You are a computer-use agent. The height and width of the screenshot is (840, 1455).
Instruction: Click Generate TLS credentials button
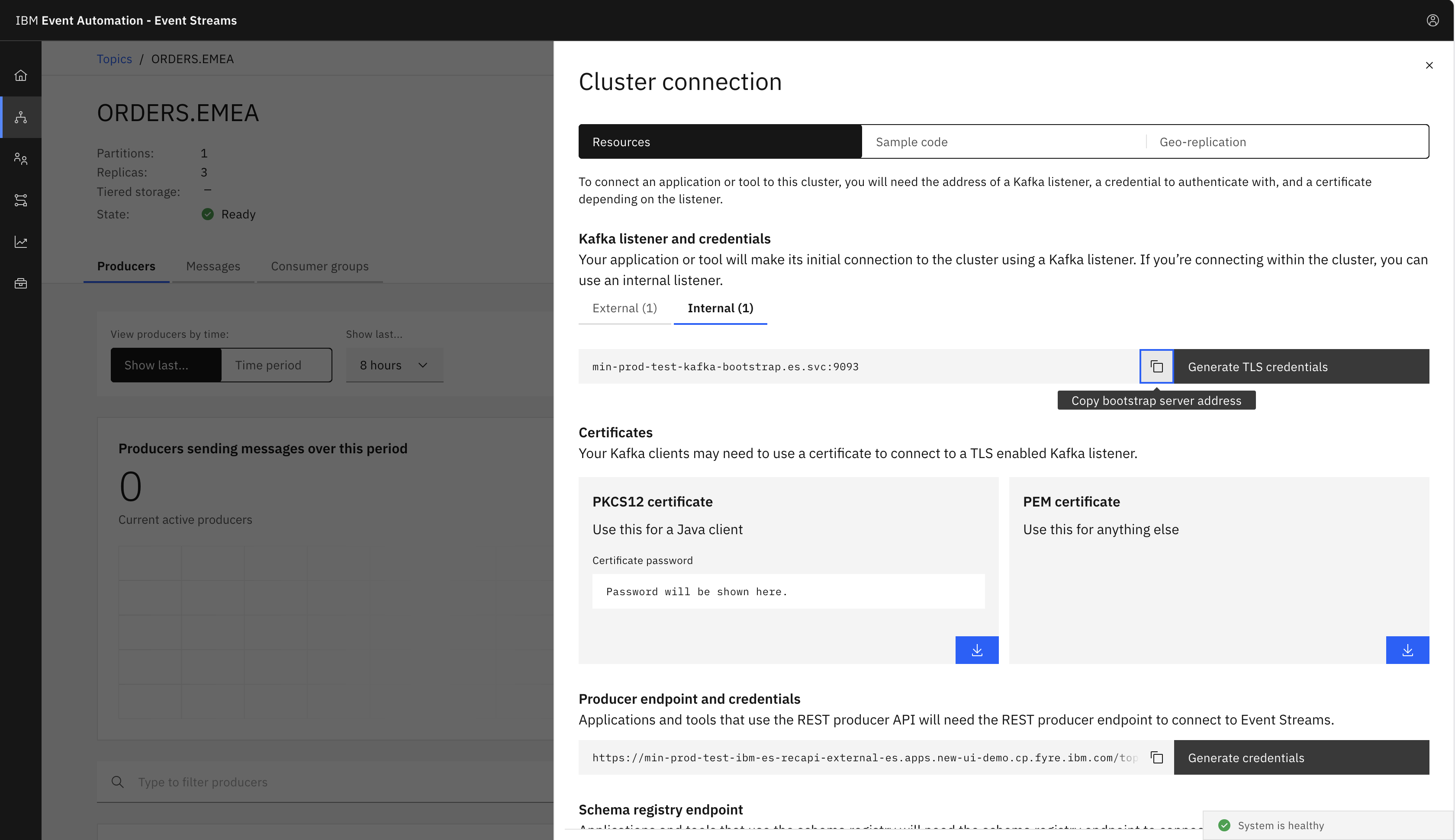pos(1301,366)
